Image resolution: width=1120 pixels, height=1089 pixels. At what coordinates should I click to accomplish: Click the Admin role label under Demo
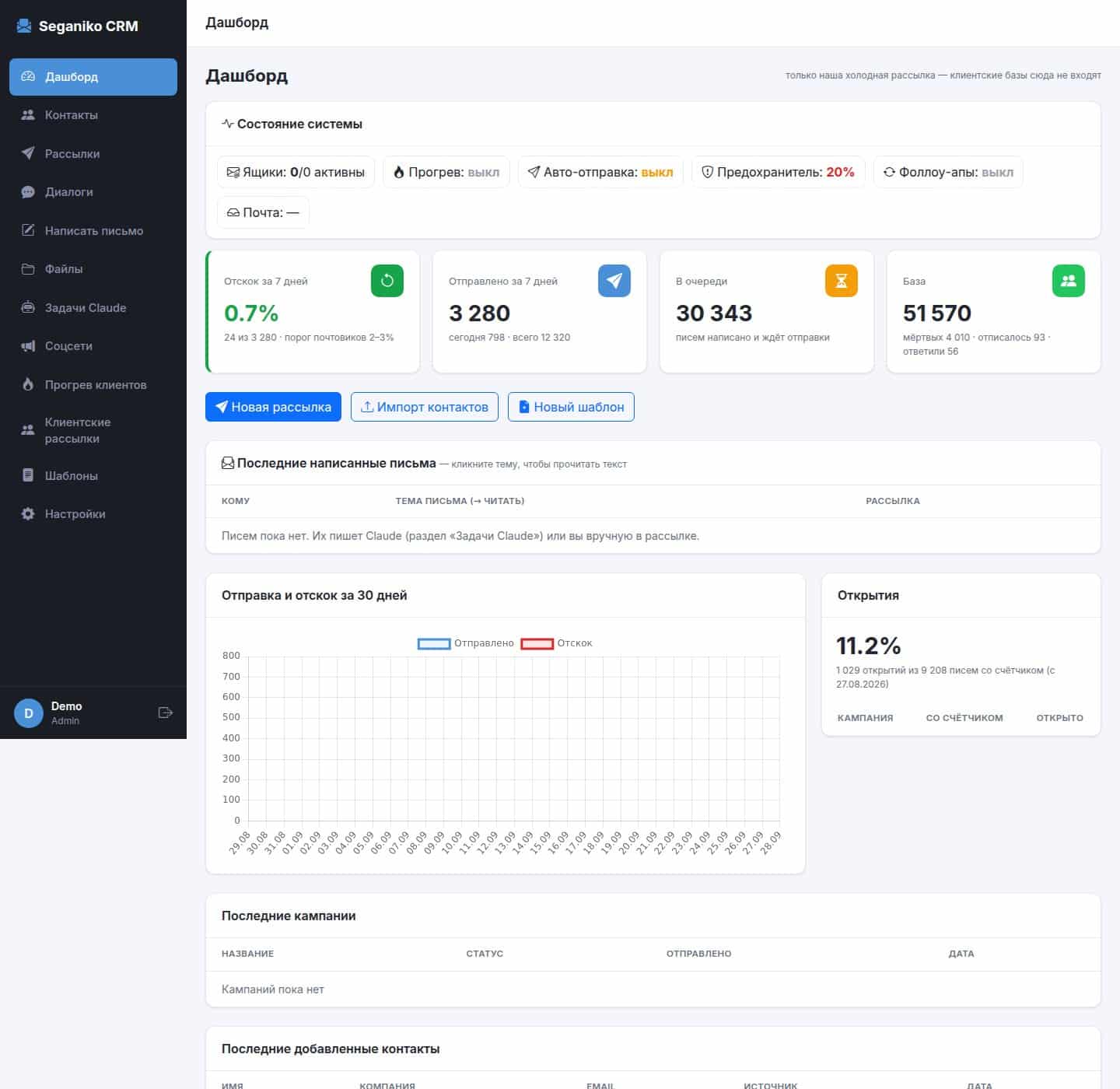[65, 721]
